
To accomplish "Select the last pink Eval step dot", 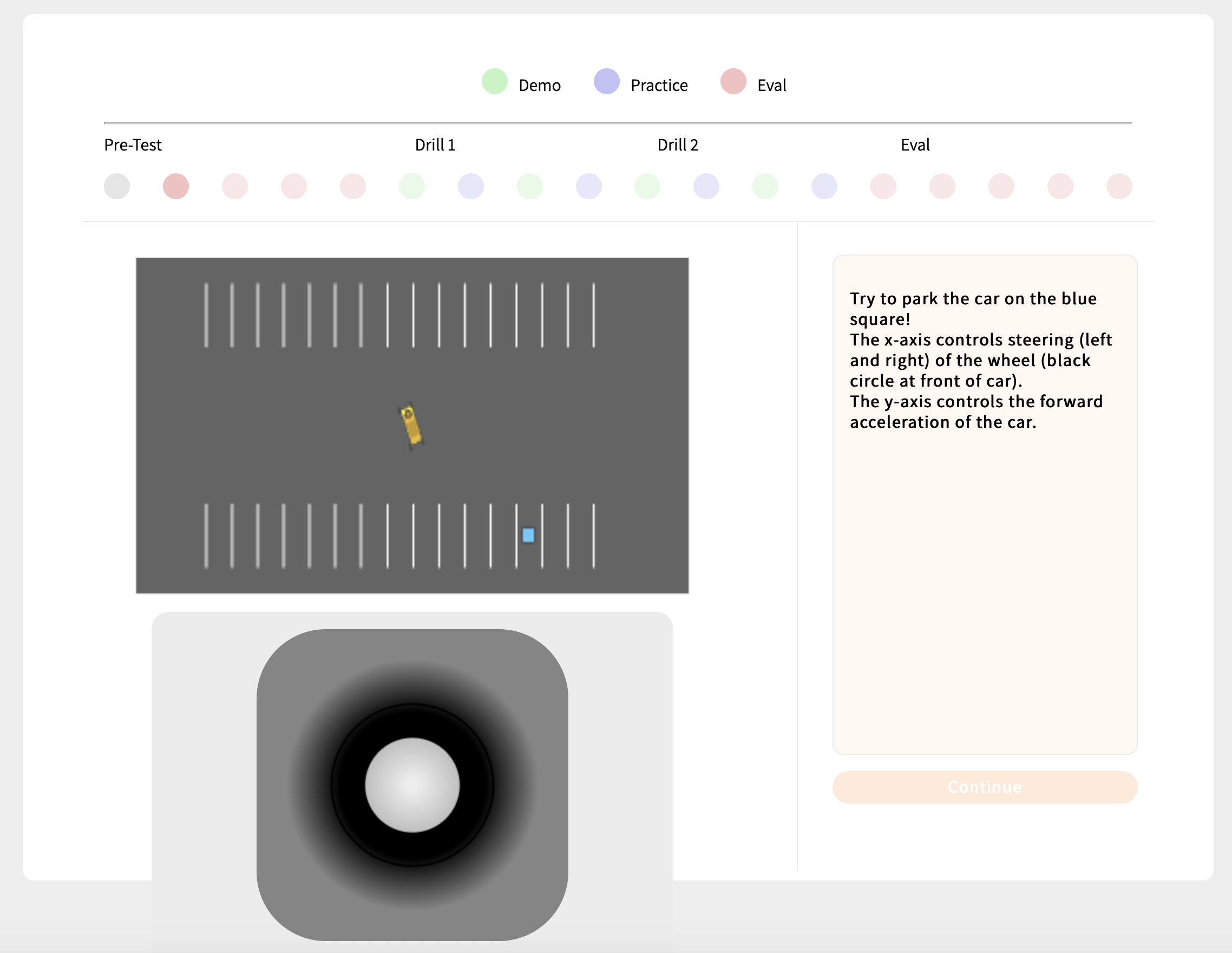I will [x=1119, y=186].
